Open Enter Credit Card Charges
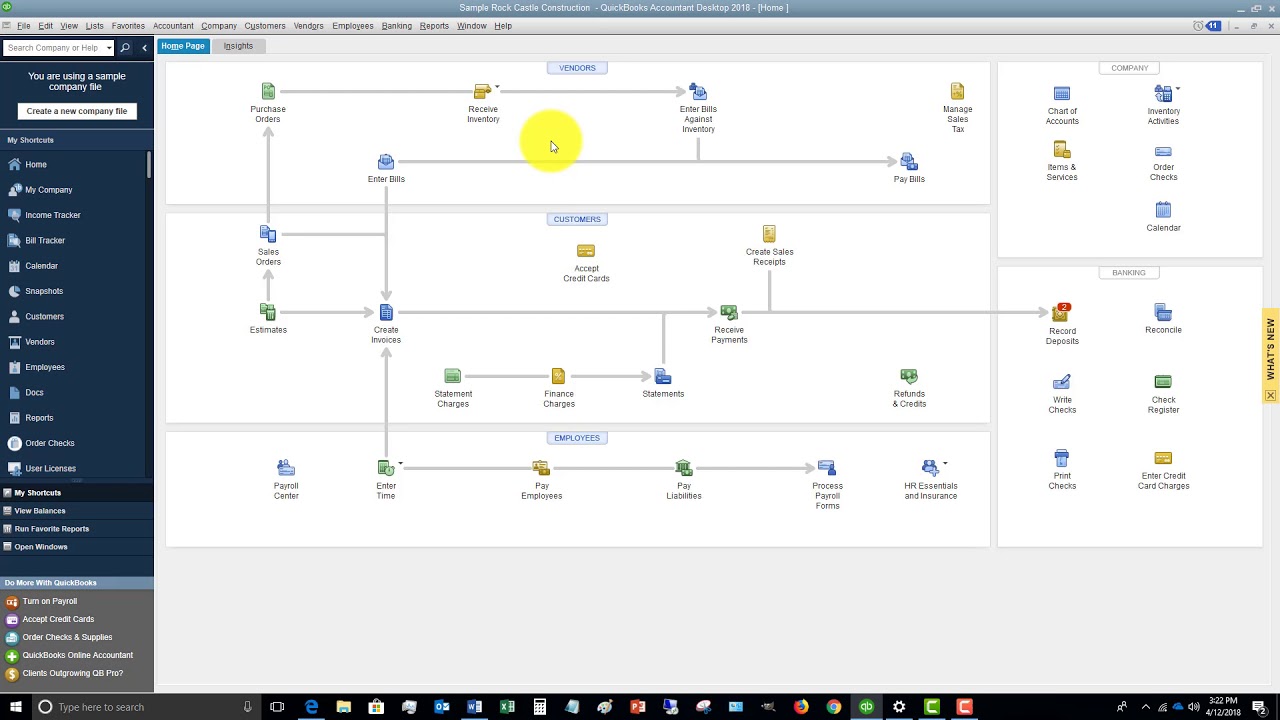Image resolution: width=1280 pixels, height=720 pixels. [1163, 459]
